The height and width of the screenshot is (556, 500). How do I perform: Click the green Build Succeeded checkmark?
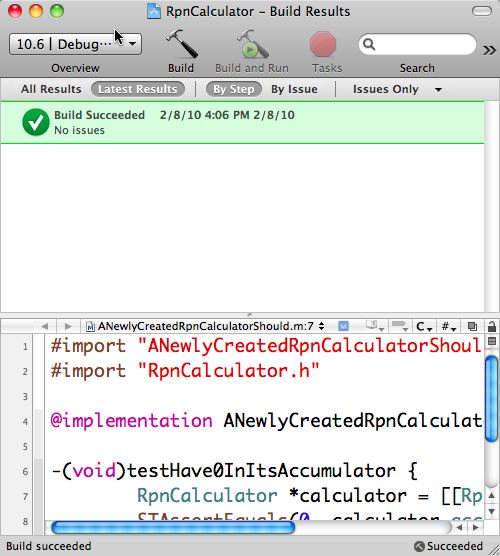coord(36,122)
